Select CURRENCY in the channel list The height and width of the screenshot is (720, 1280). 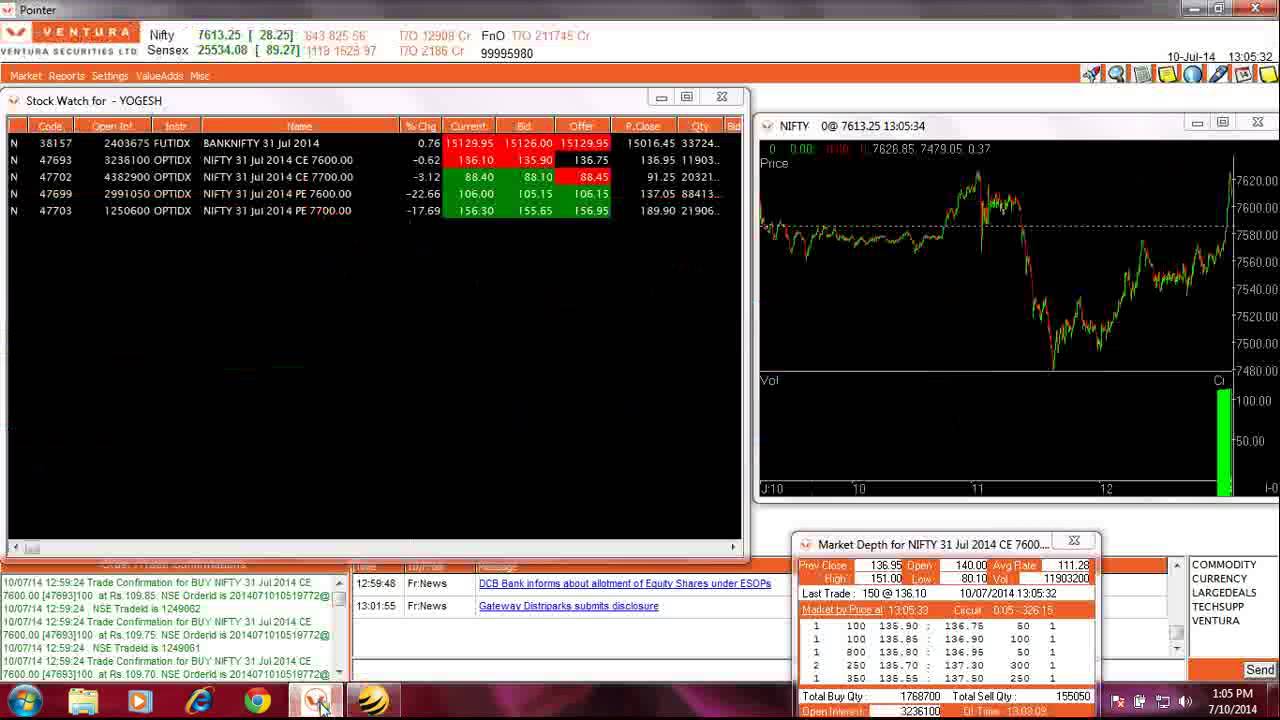(1219, 579)
